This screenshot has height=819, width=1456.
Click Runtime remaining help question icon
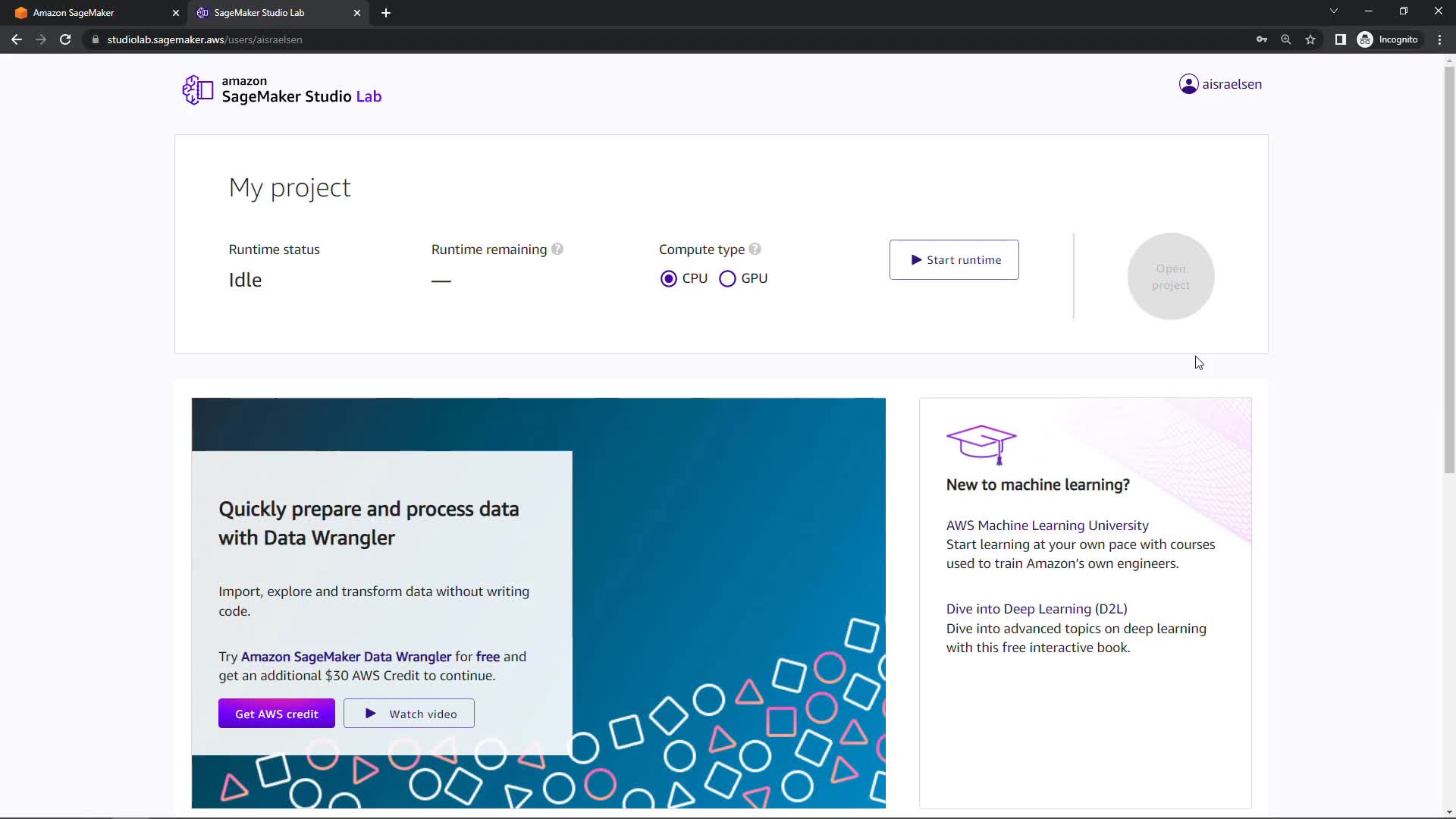pos(557,249)
